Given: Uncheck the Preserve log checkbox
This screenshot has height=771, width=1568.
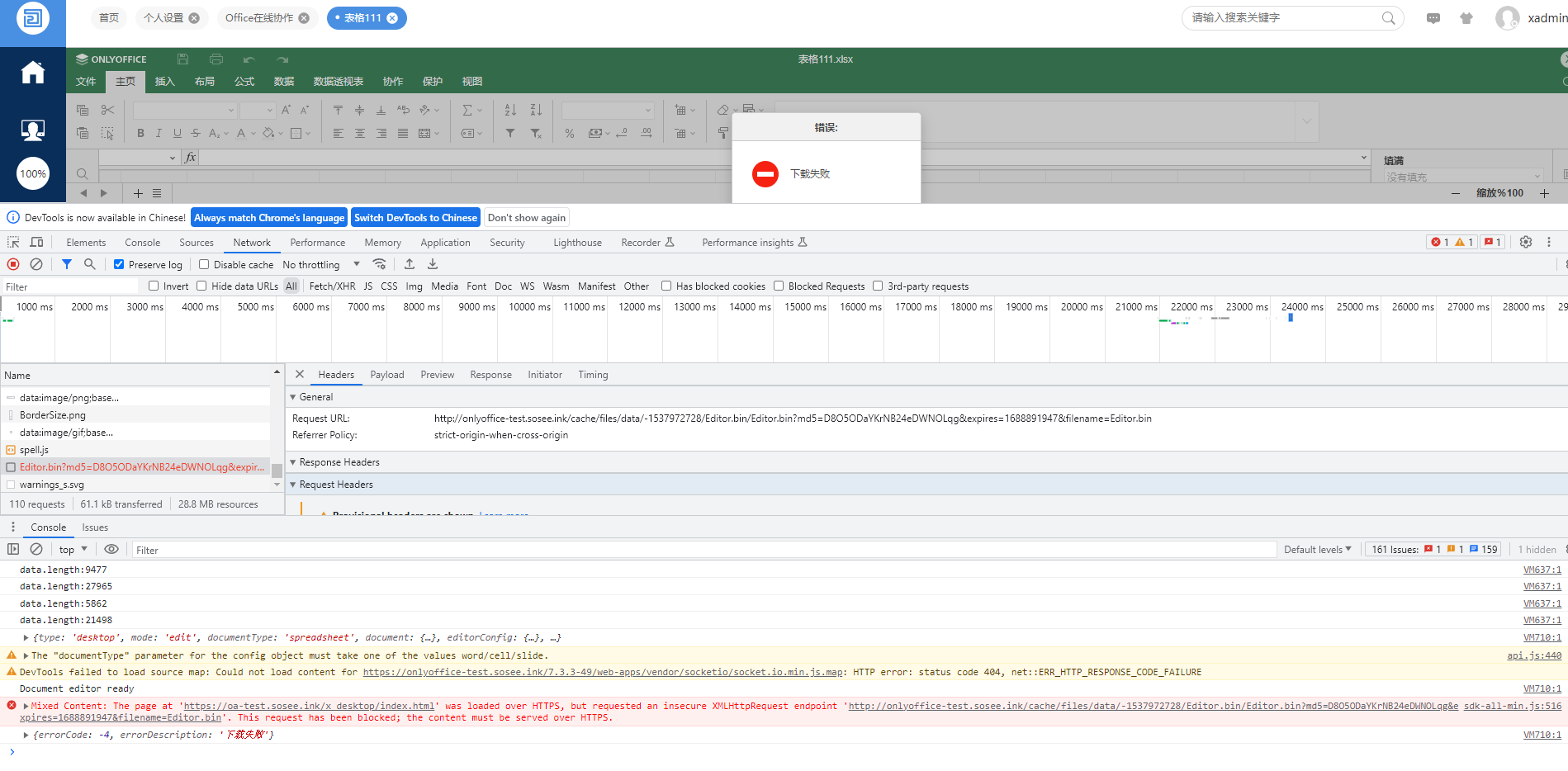Looking at the screenshot, I should (119, 264).
